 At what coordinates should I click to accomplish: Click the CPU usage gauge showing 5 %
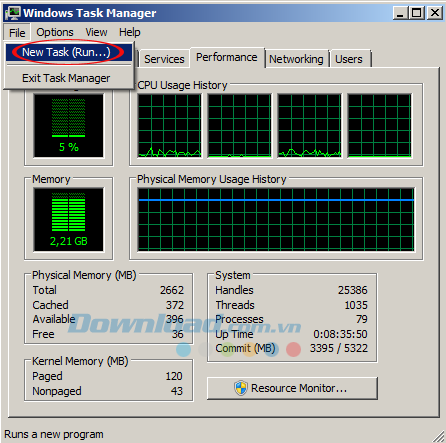point(69,126)
